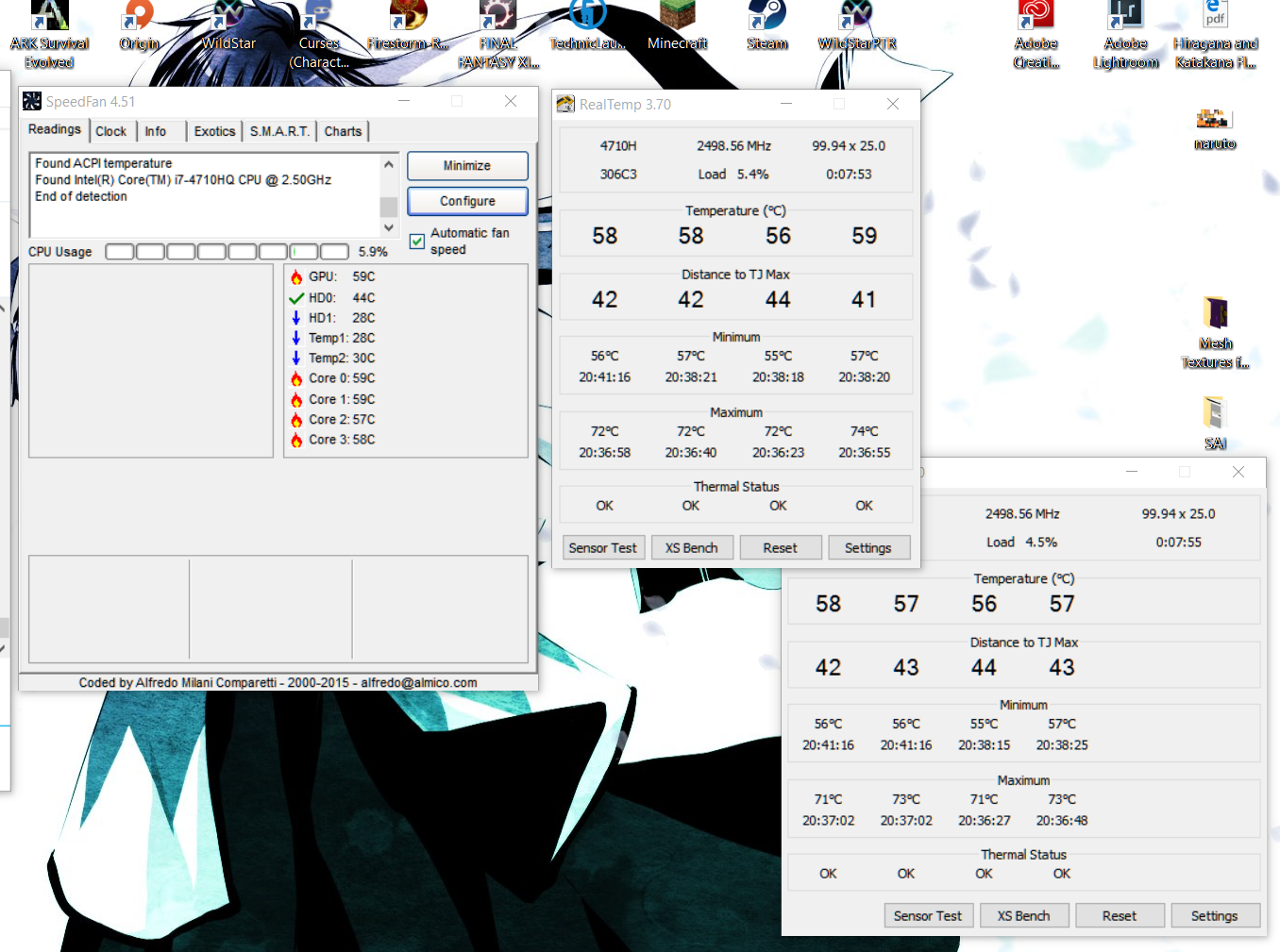
Task: Click the '0:07:53' uptime value
Action: tap(849, 175)
